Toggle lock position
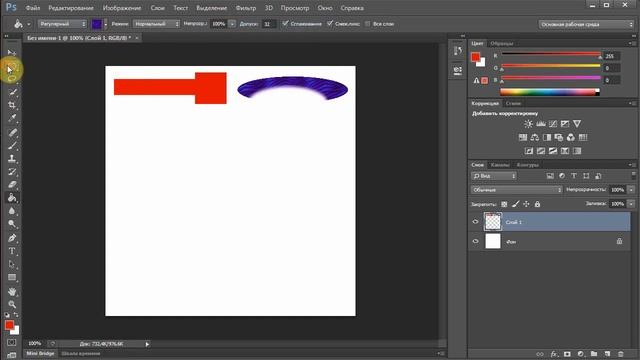640x360 pixels. [x=527, y=204]
